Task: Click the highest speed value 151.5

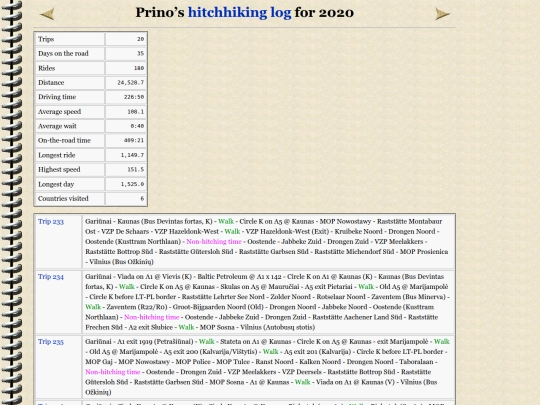Action: pos(136,170)
